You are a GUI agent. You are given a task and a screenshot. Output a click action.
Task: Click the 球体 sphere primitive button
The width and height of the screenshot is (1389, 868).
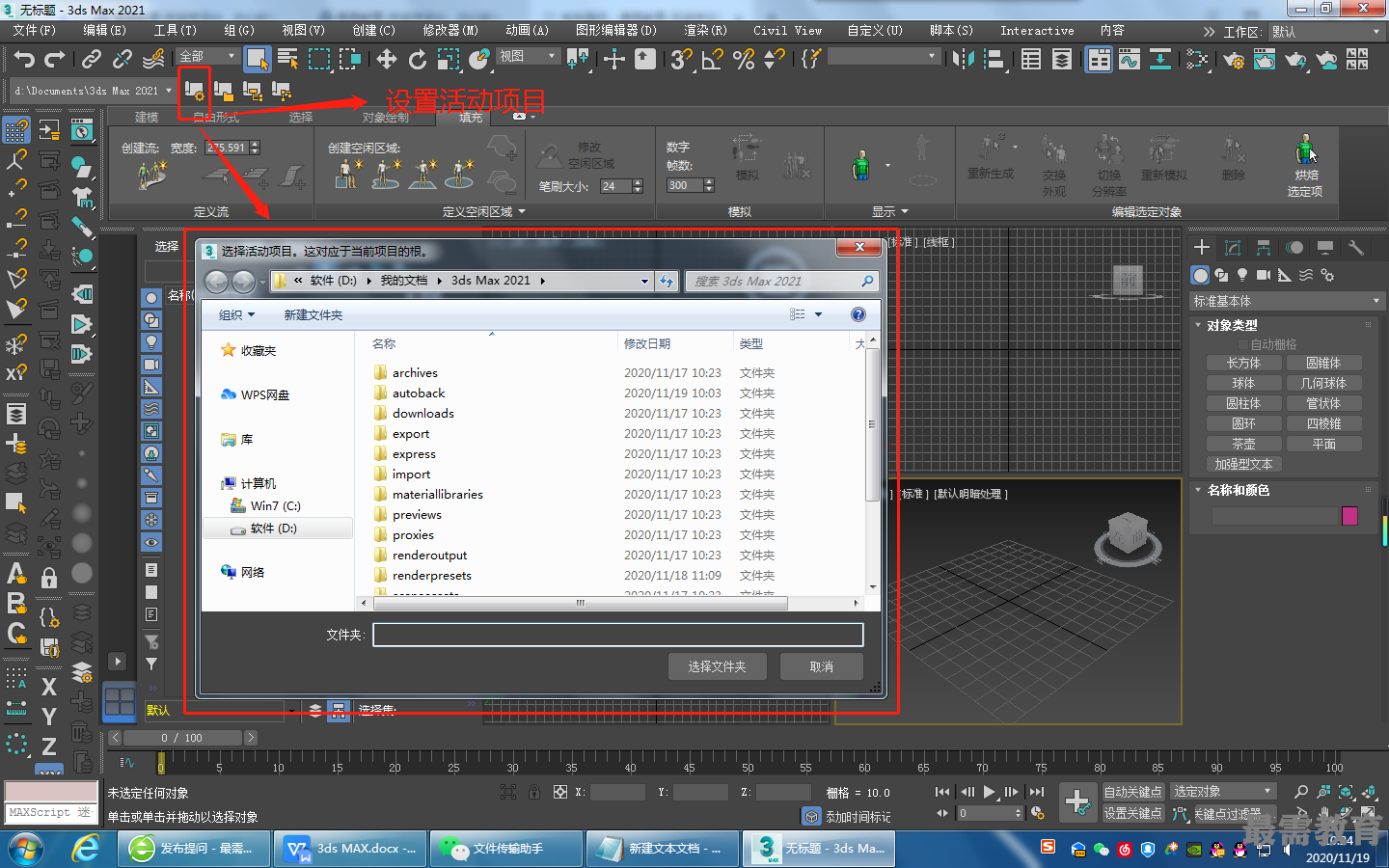(x=1243, y=383)
